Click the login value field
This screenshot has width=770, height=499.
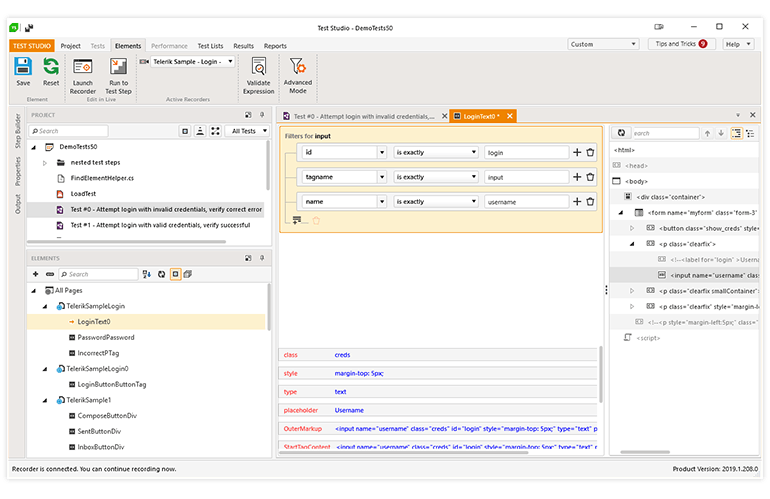526,152
